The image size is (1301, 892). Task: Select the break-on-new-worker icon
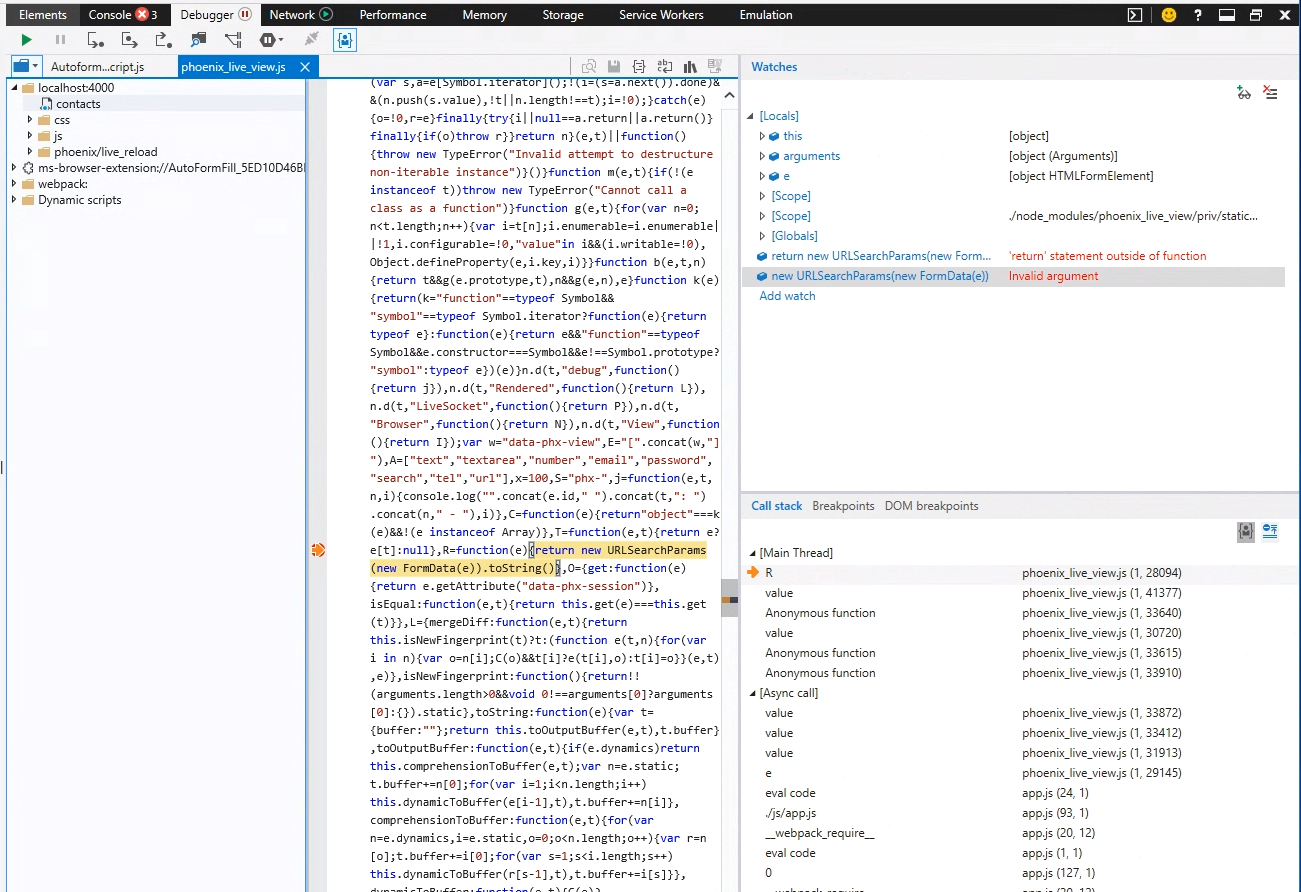coord(233,39)
